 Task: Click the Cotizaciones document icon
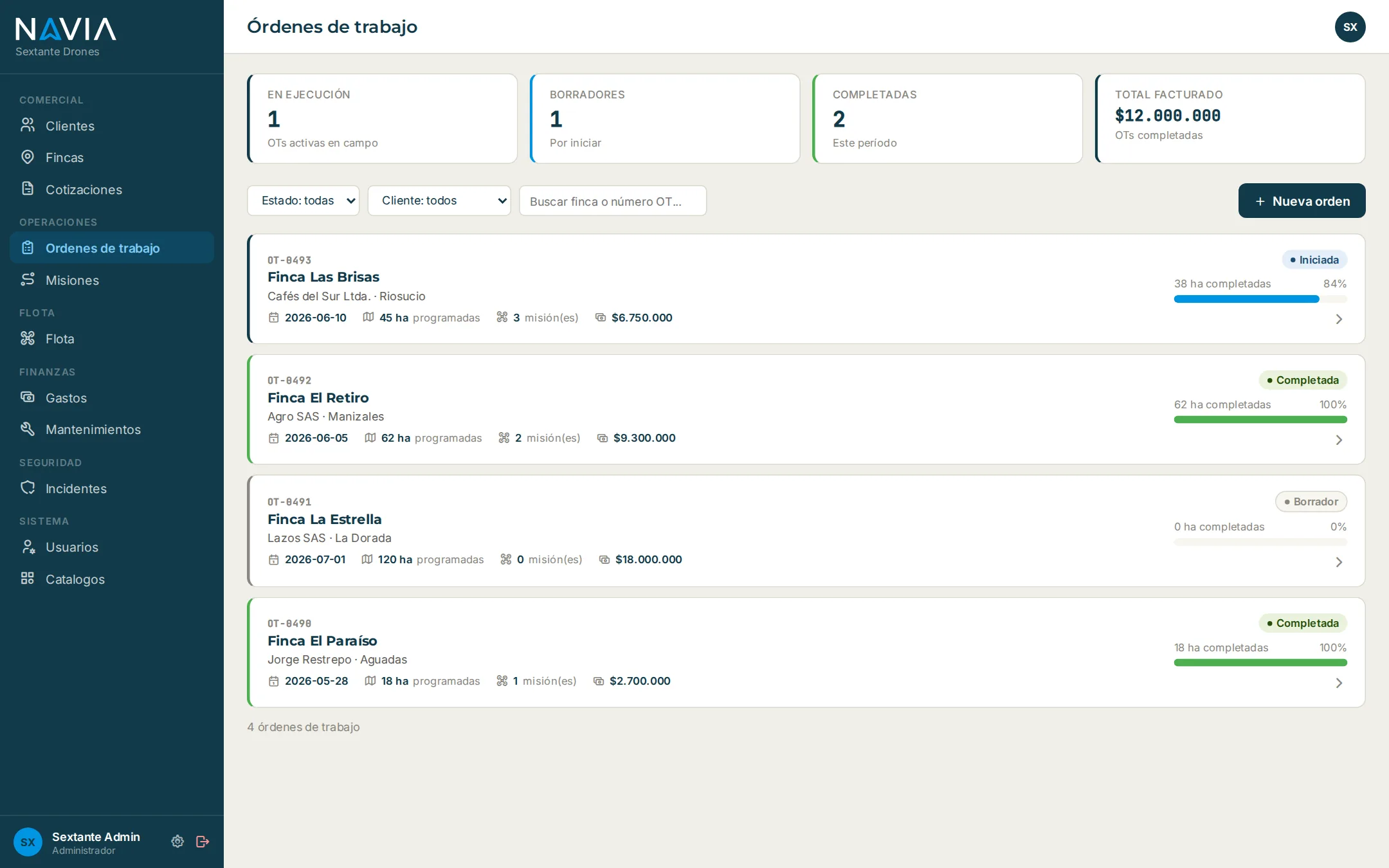[x=28, y=189]
